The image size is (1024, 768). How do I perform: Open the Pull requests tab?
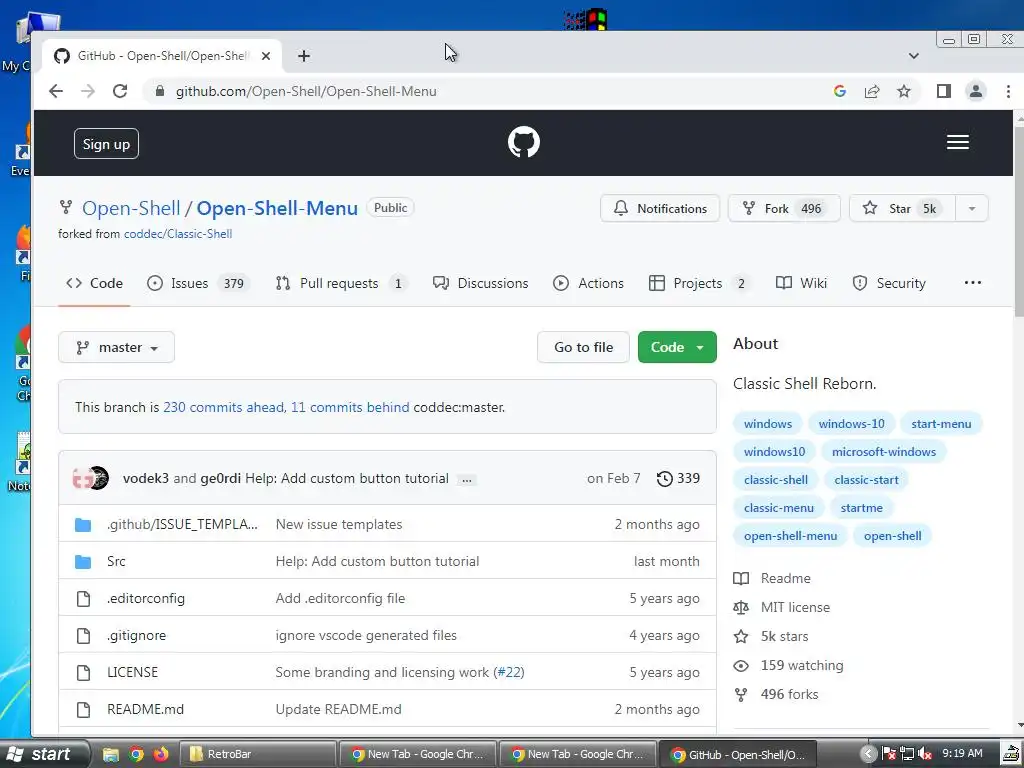coord(341,283)
